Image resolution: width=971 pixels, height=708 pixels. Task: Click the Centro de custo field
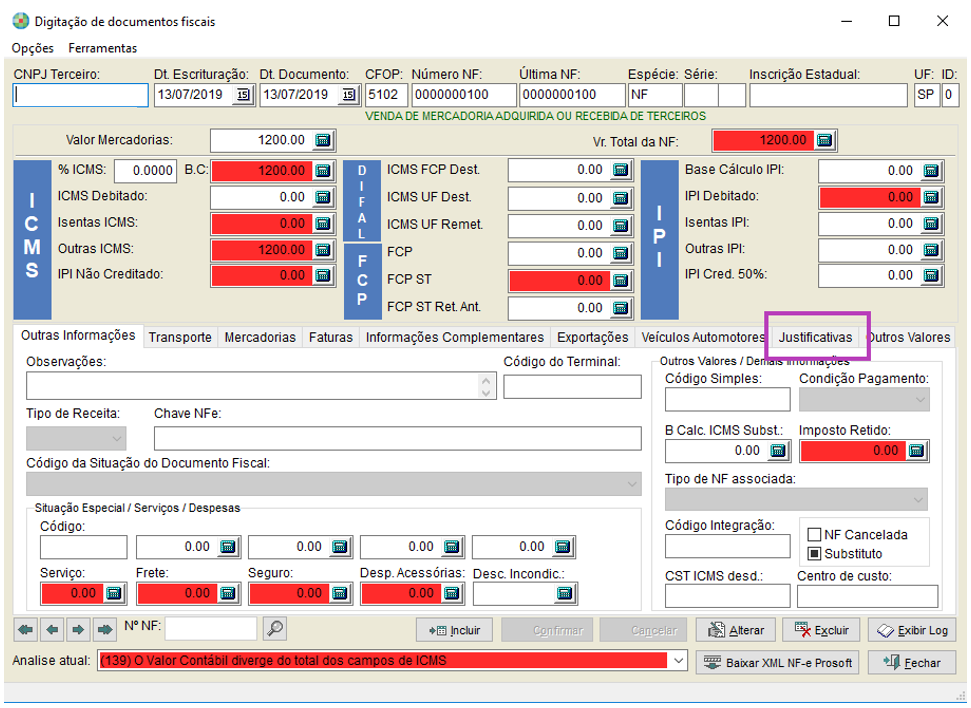click(868, 597)
